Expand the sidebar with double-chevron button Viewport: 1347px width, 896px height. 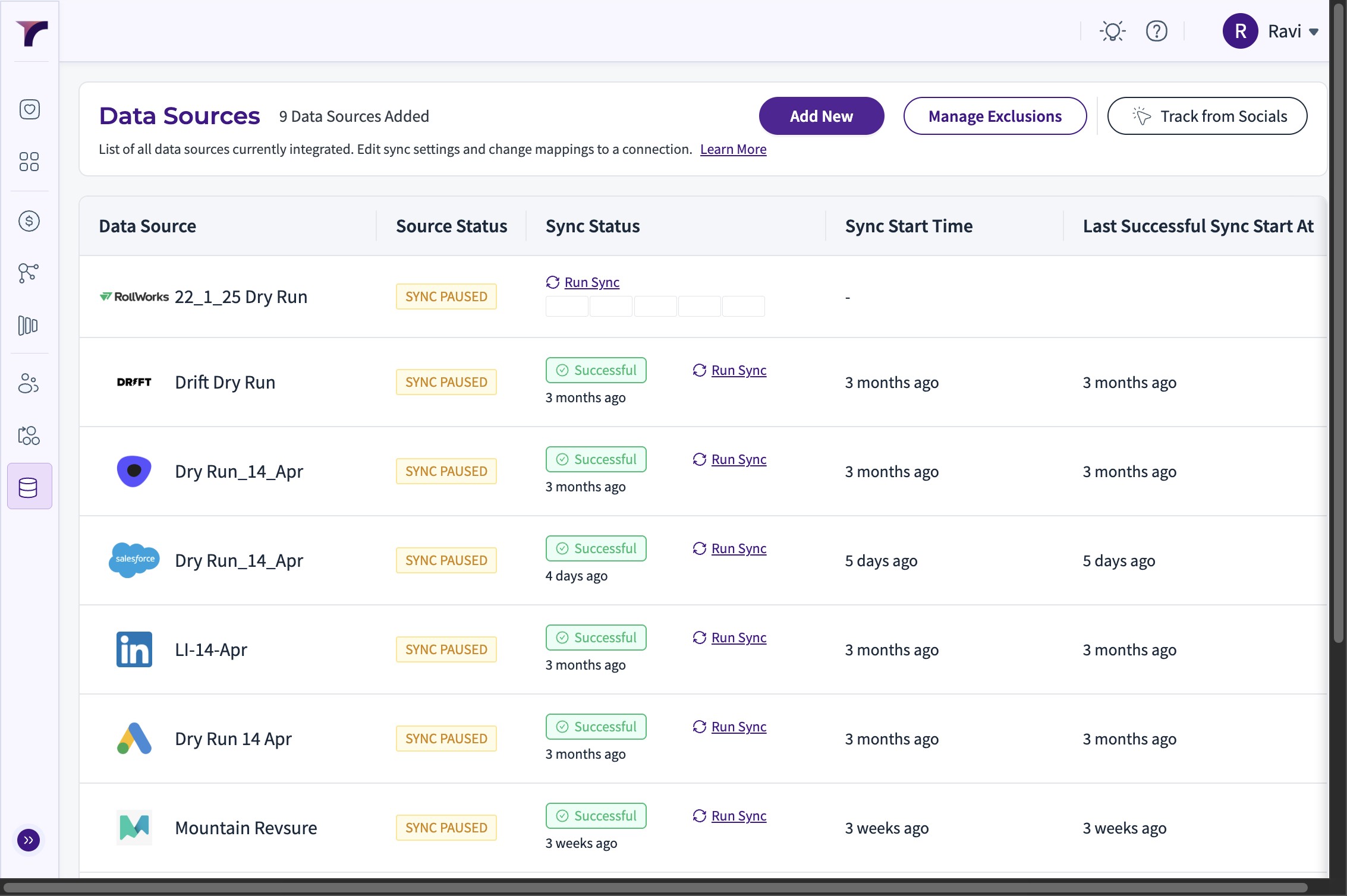click(28, 840)
